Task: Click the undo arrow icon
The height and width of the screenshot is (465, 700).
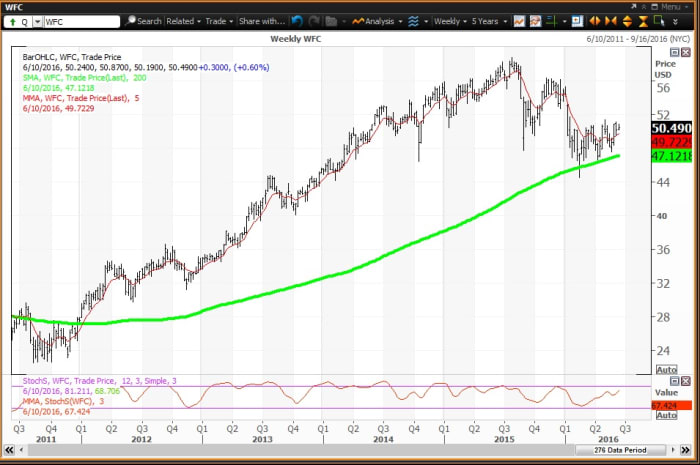Action: pos(298,20)
